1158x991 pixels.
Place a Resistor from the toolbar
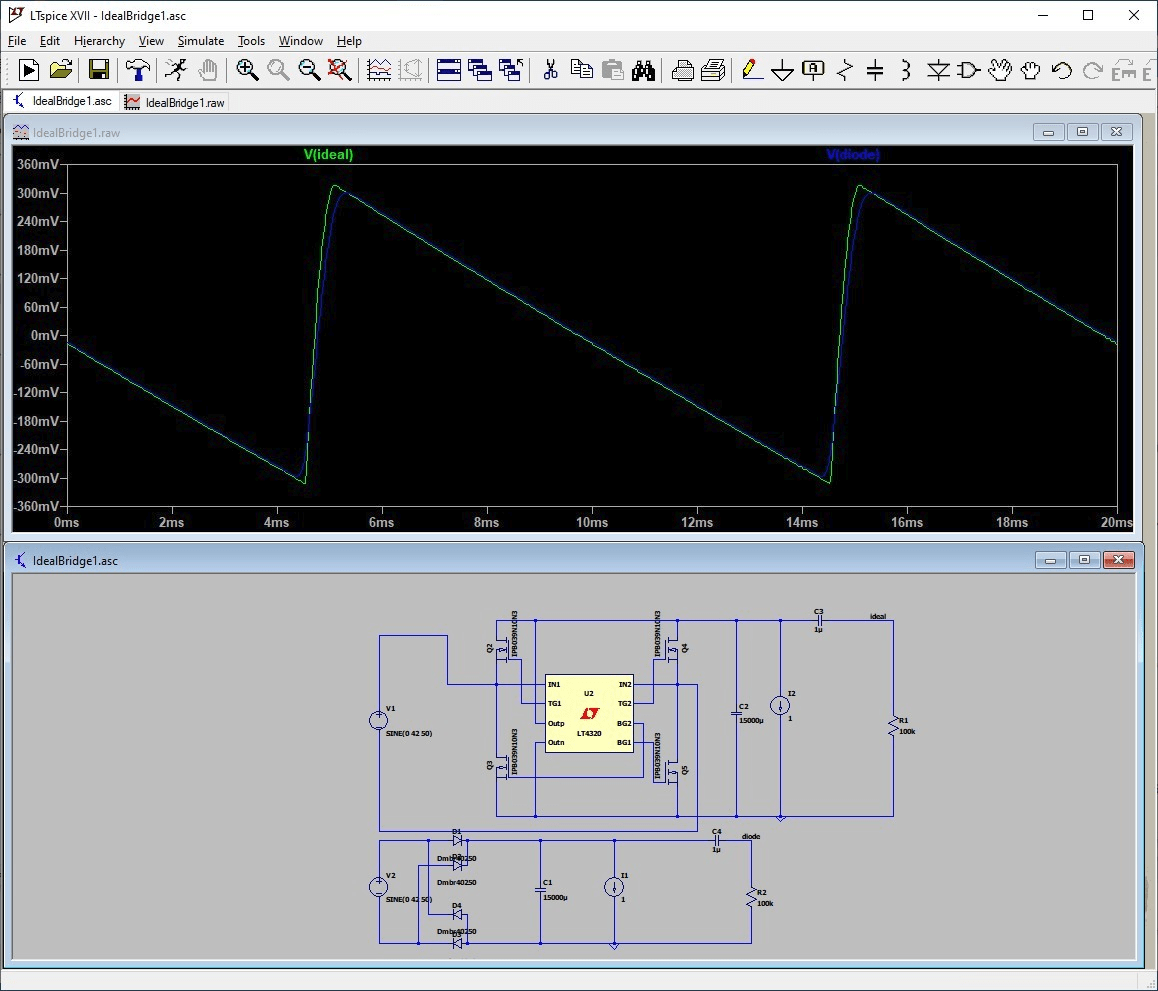pyautogui.click(x=845, y=70)
